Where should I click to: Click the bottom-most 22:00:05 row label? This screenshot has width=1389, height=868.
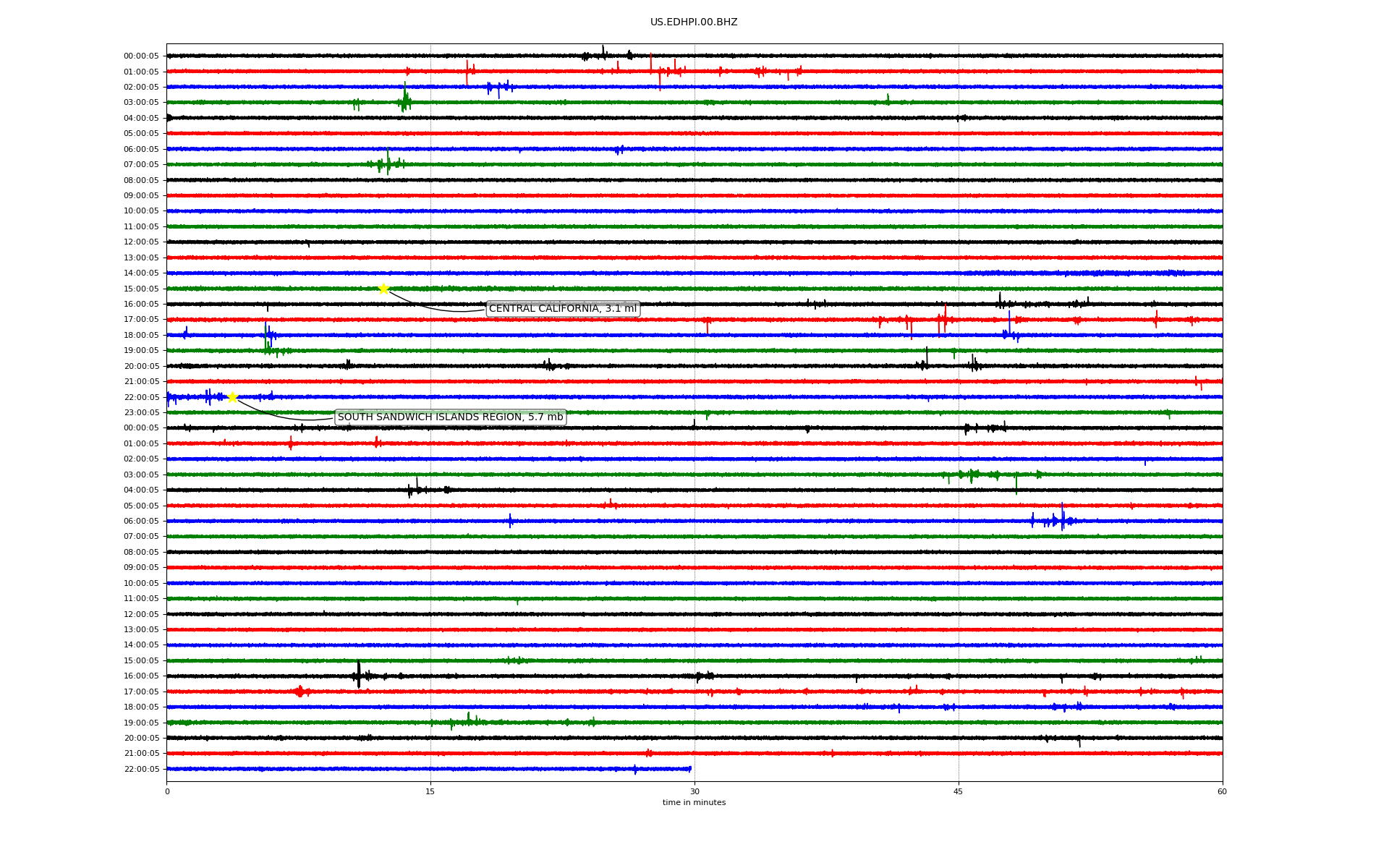[x=141, y=770]
